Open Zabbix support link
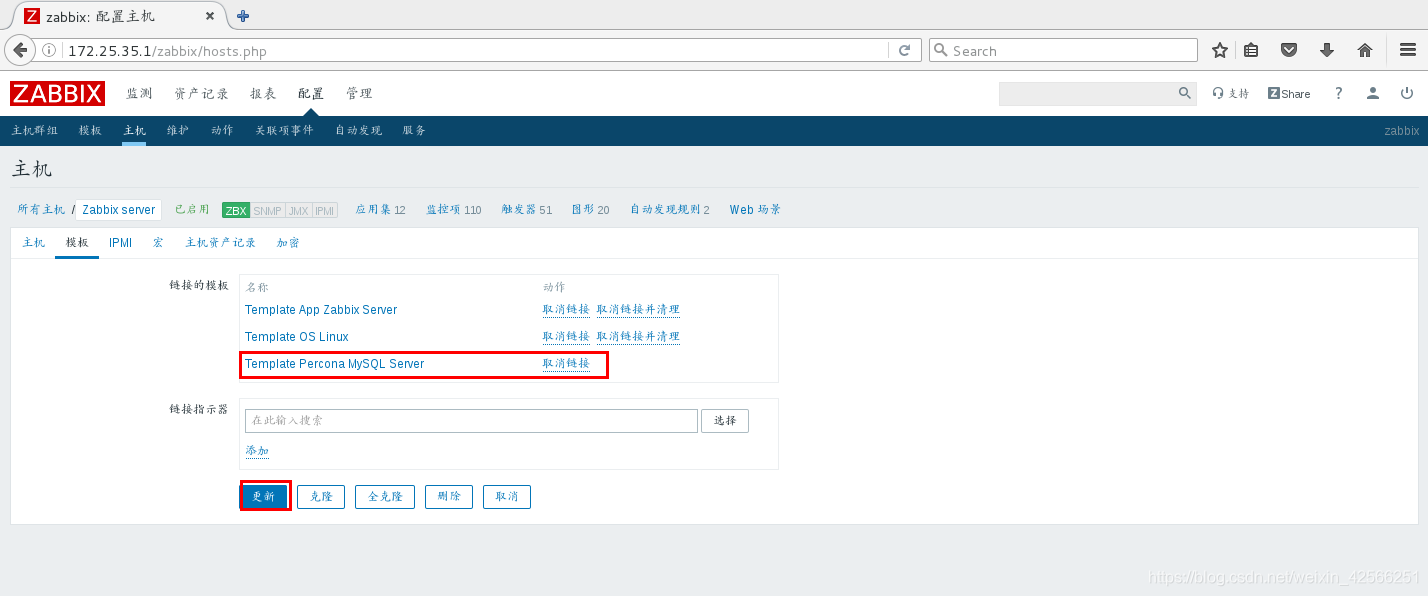Image resolution: width=1428 pixels, height=596 pixels. pos(1230,93)
